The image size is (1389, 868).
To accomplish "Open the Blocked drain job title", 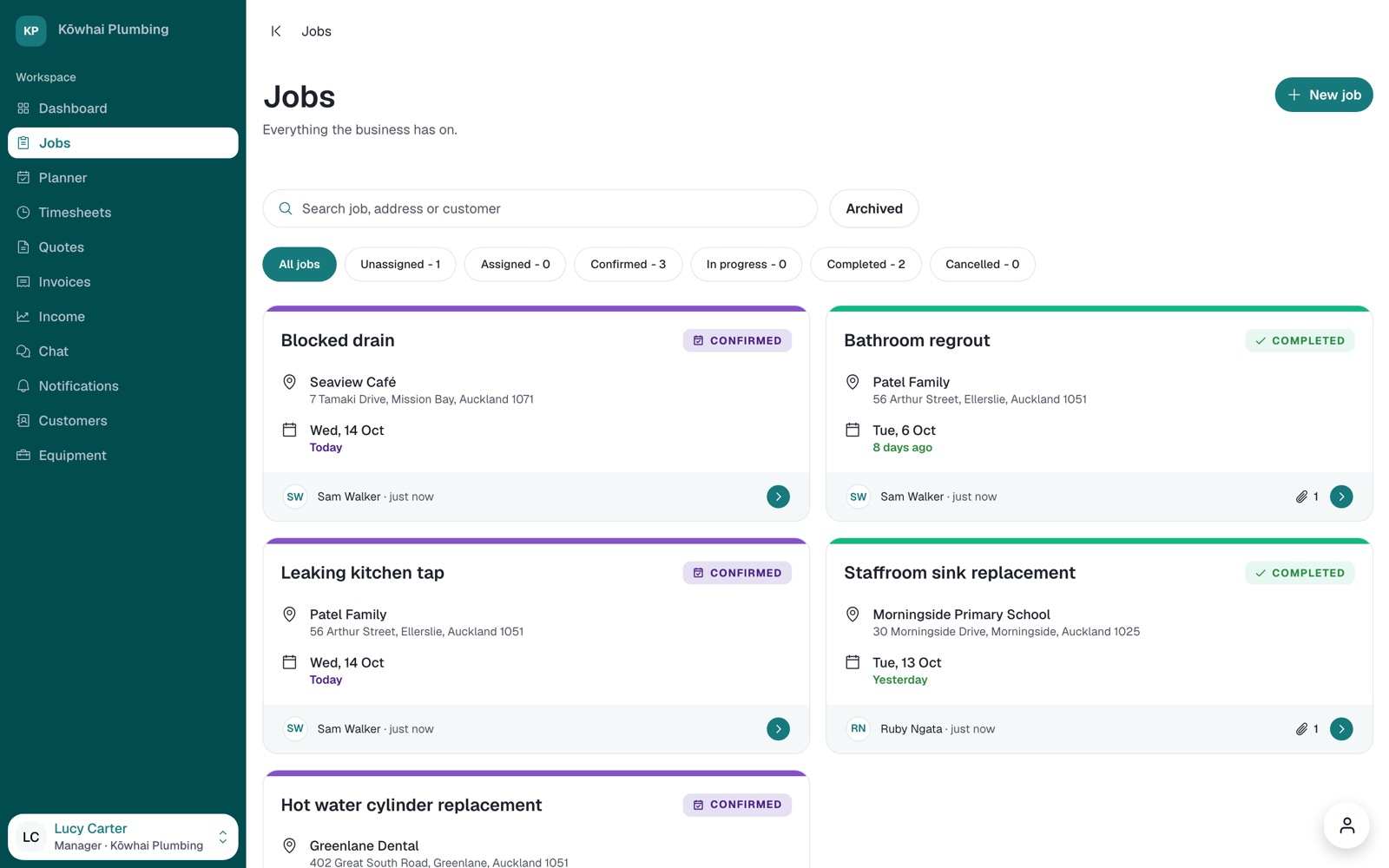I will coord(338,340).
